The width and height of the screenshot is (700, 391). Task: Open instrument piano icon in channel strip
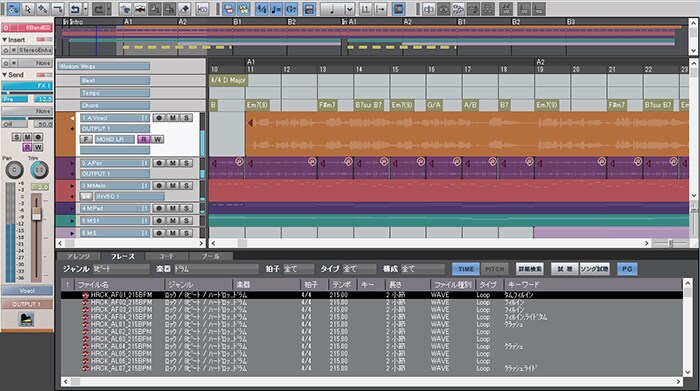coord(27,319)
